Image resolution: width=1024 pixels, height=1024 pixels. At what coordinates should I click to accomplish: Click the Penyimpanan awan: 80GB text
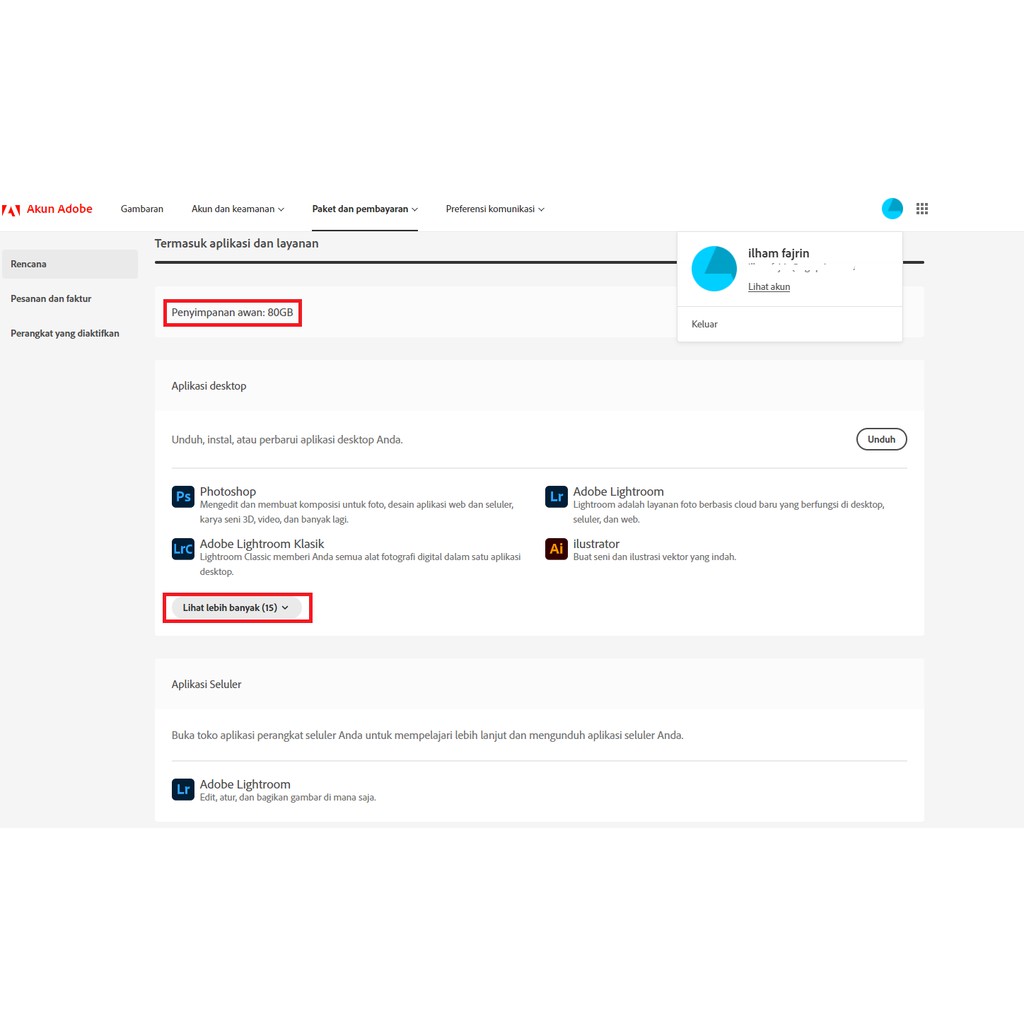[232, 312]
